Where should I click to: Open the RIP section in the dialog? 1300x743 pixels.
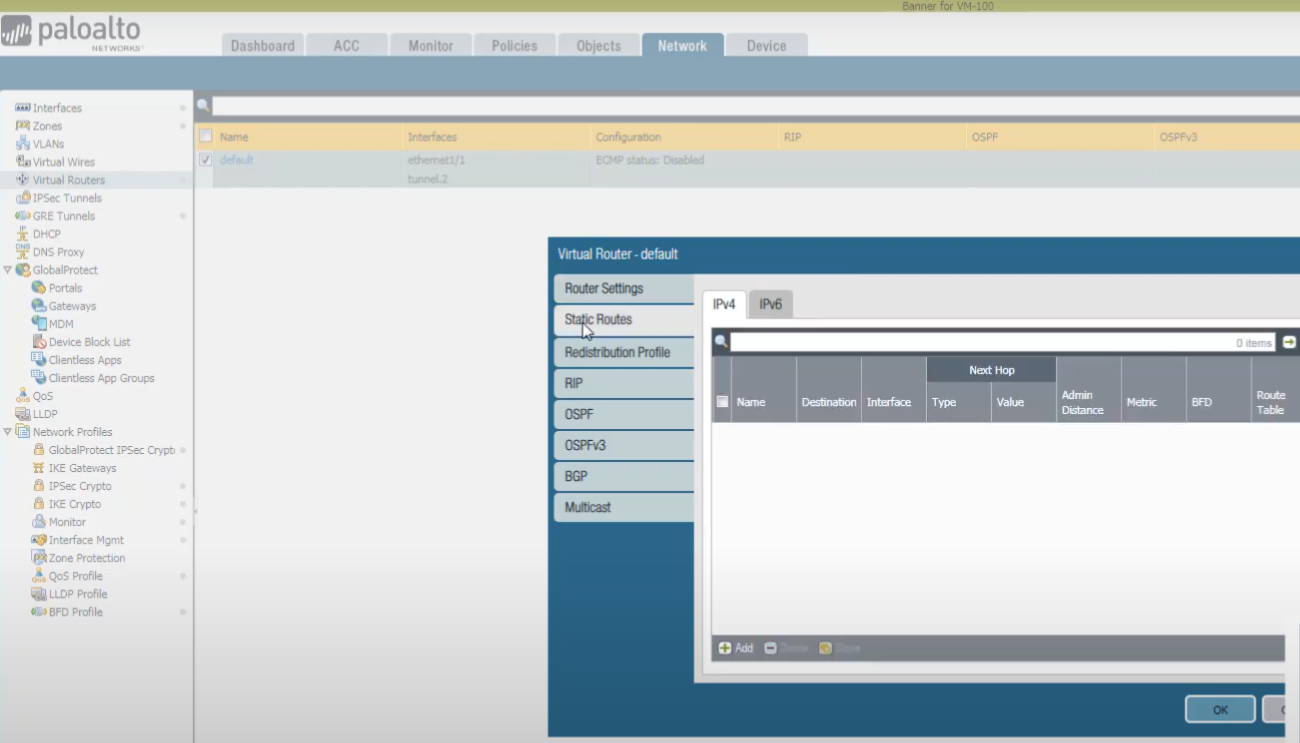(623, 383)
